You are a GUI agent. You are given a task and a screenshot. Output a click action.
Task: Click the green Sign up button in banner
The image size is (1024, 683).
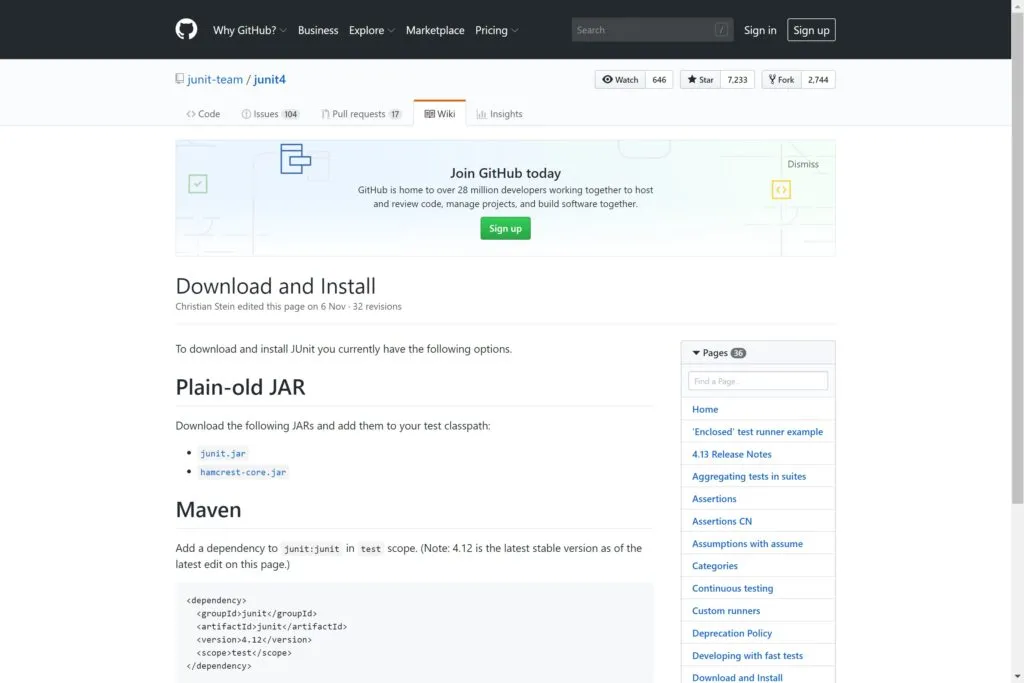tap(505, 229)
